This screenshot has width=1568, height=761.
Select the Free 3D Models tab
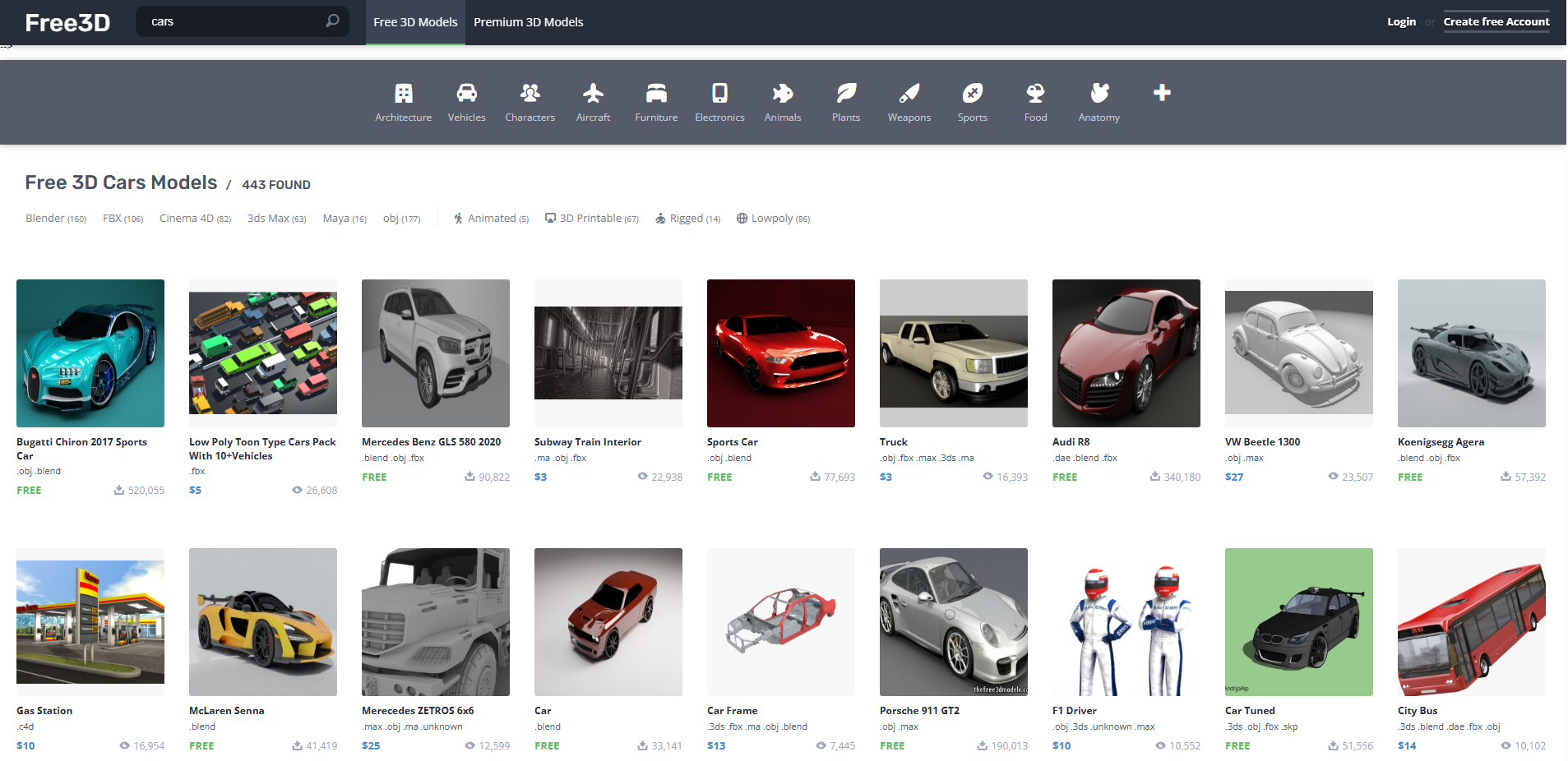click(415, 22)
